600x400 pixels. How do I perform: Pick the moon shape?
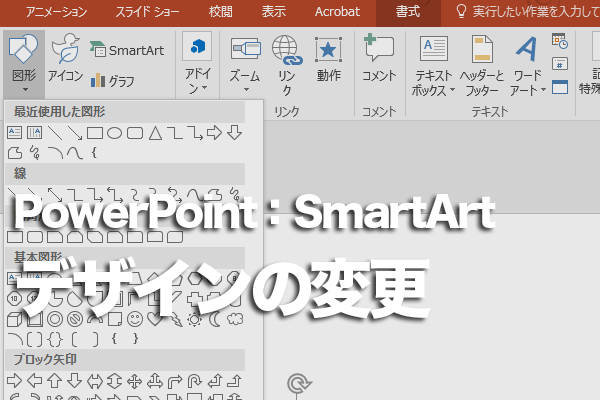(215, 319)
